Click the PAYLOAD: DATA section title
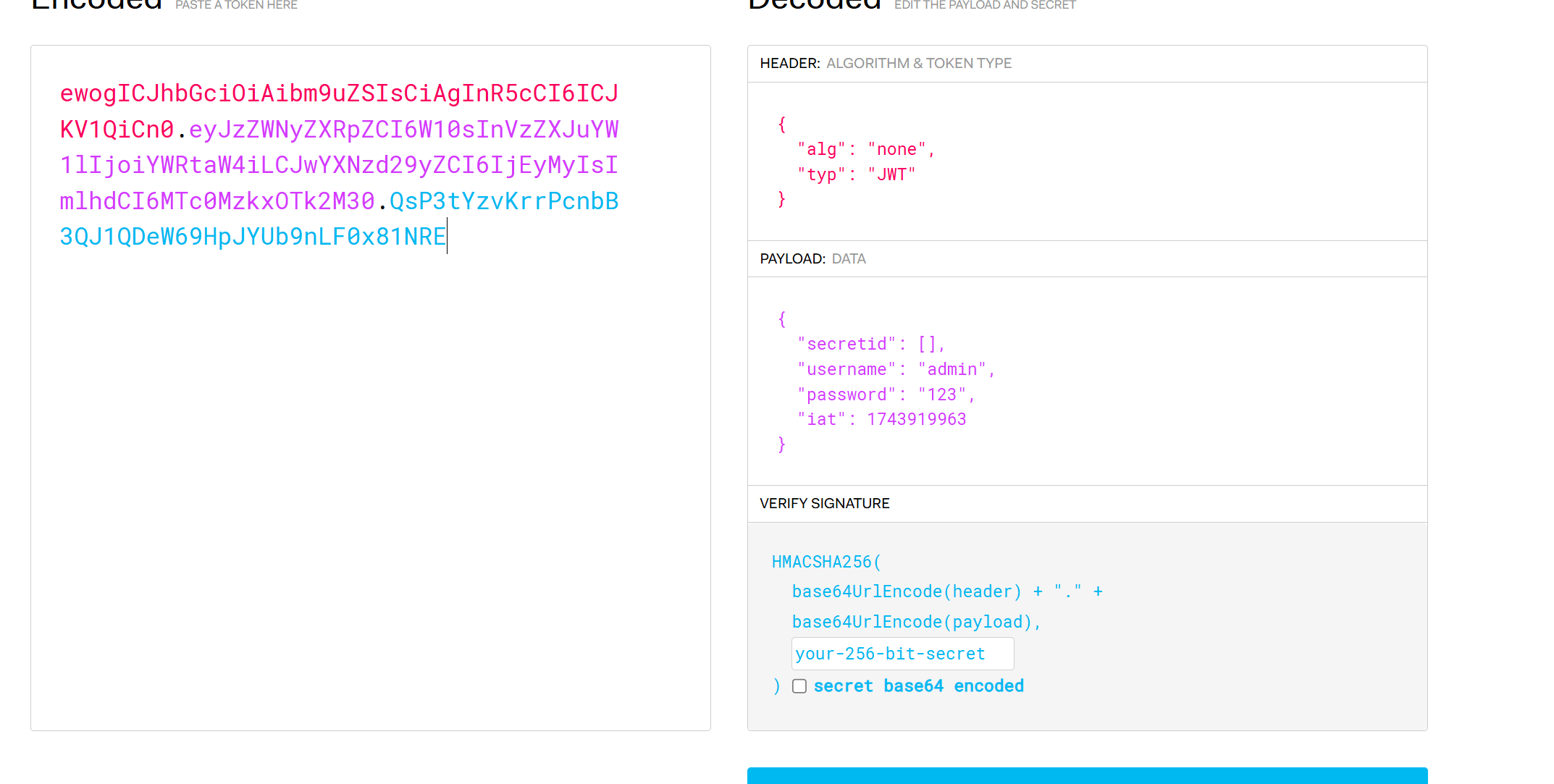Screen dimensions: 1554x784 [812, 259]
